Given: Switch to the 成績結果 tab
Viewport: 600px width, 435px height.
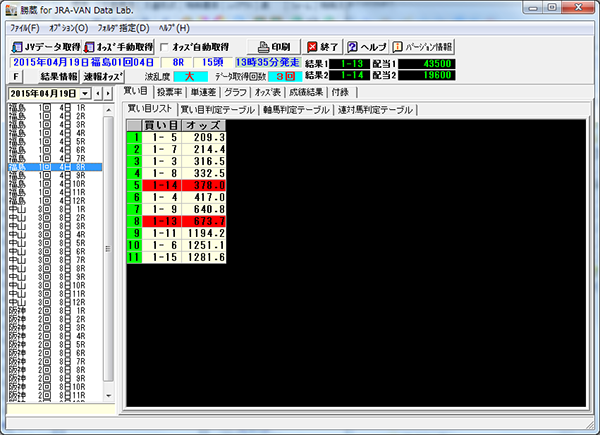Looking at the screenshot, I should 306,92.
